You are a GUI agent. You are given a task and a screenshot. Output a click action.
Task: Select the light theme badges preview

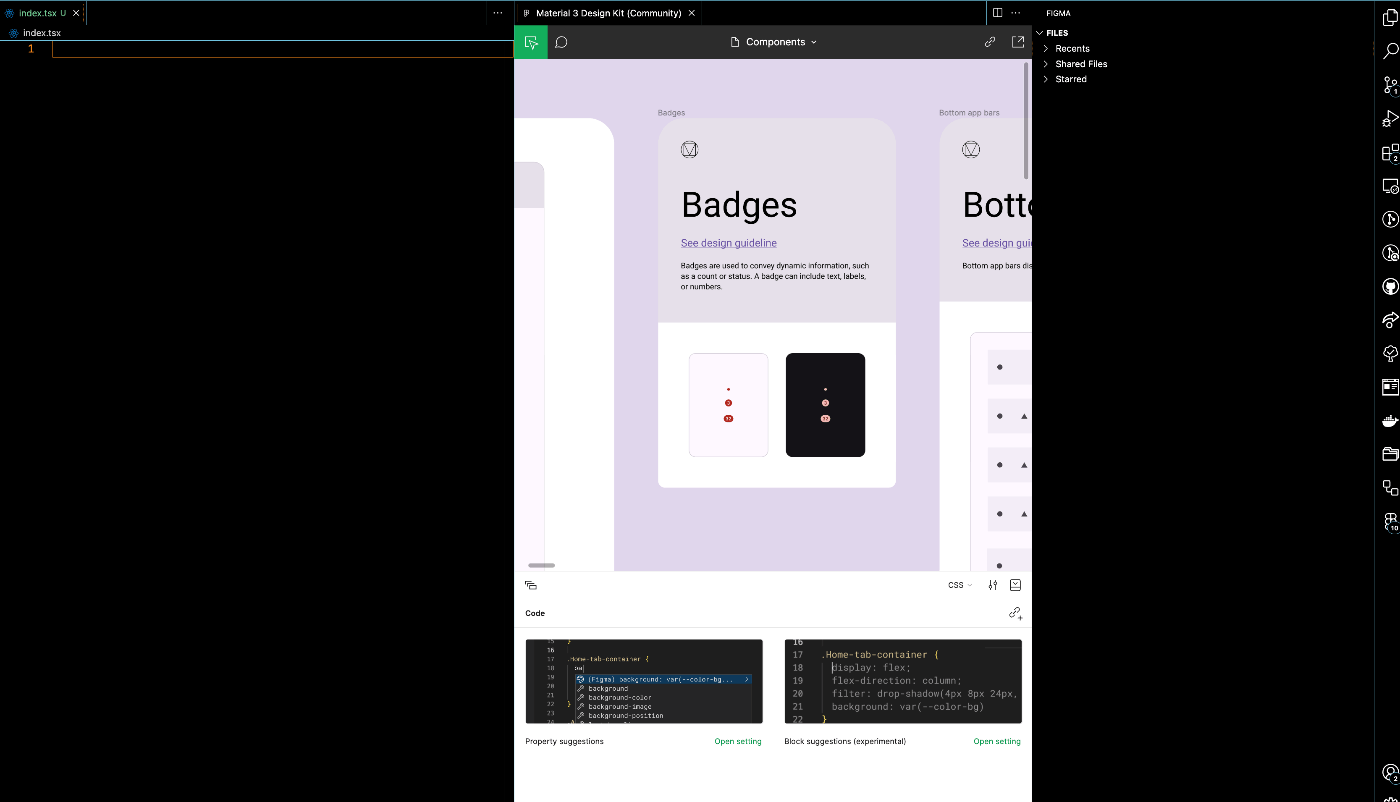pyautogui.click(x=728, y=405)
